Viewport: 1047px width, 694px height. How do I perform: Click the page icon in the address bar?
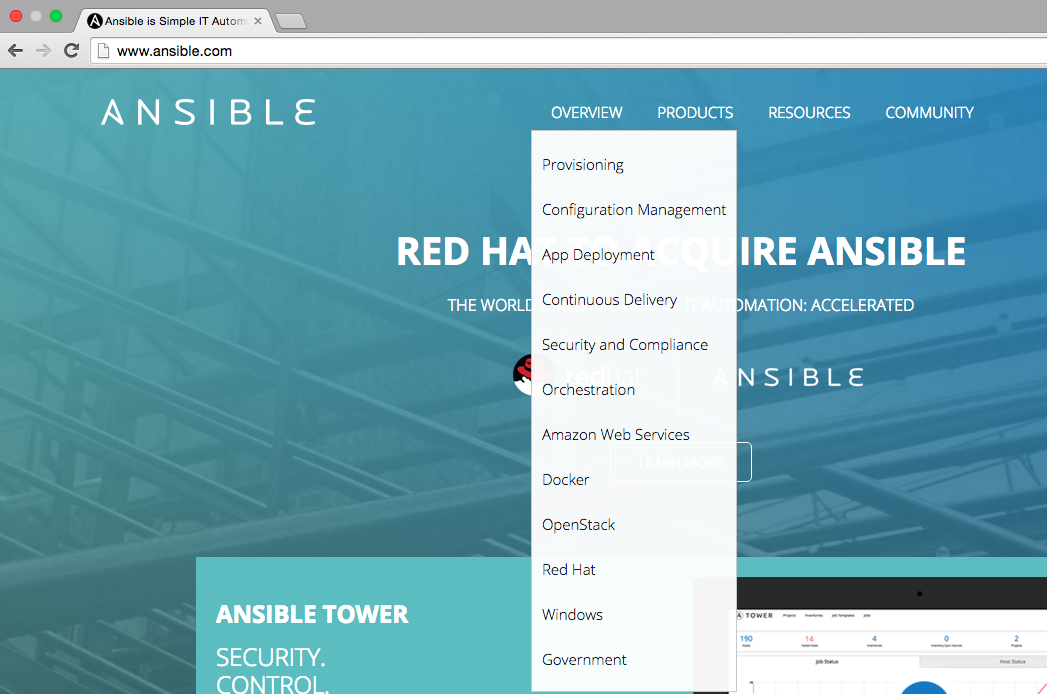coord(104,50)
